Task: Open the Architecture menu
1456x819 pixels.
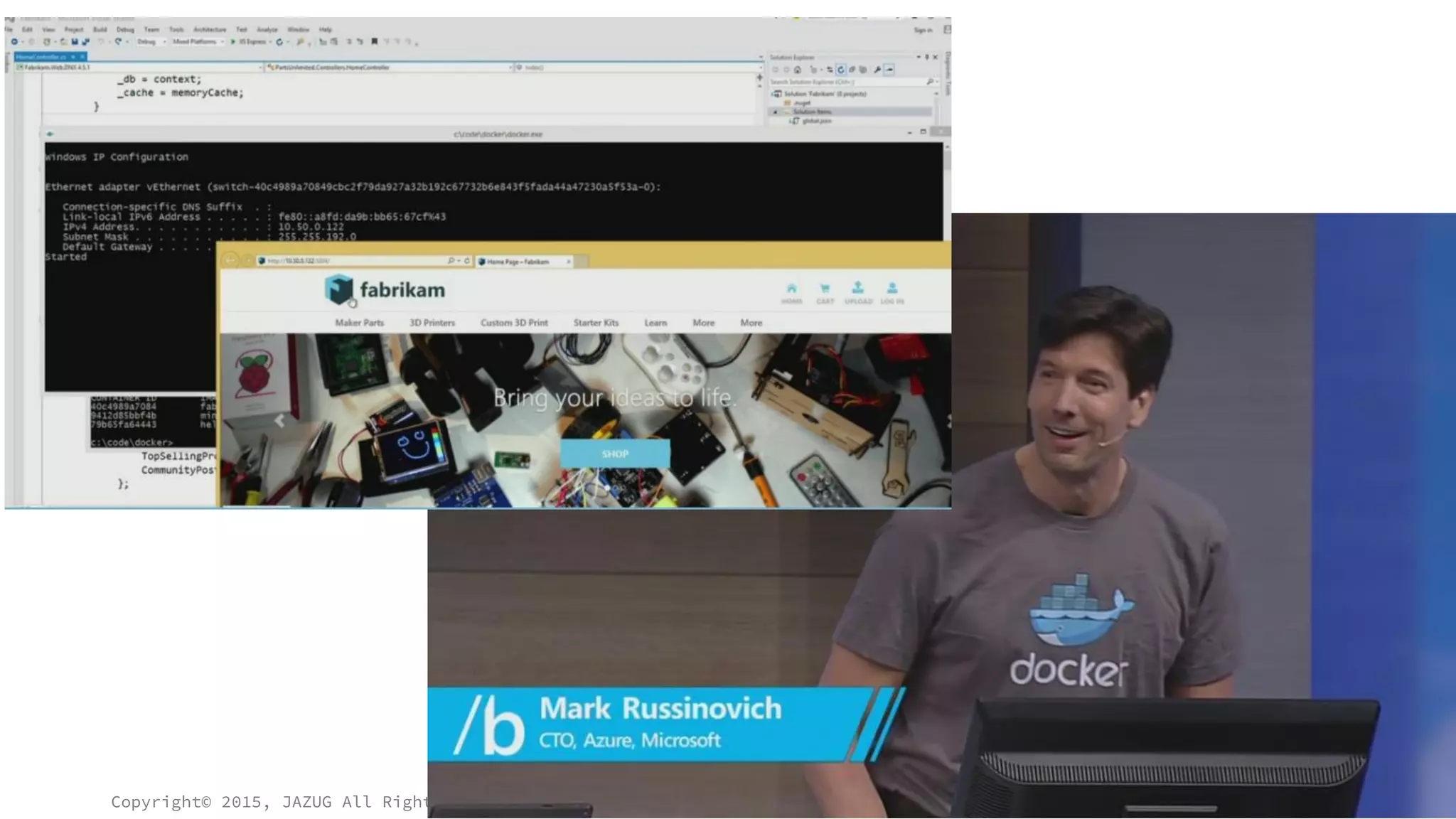Action: [x=210, y=30]
